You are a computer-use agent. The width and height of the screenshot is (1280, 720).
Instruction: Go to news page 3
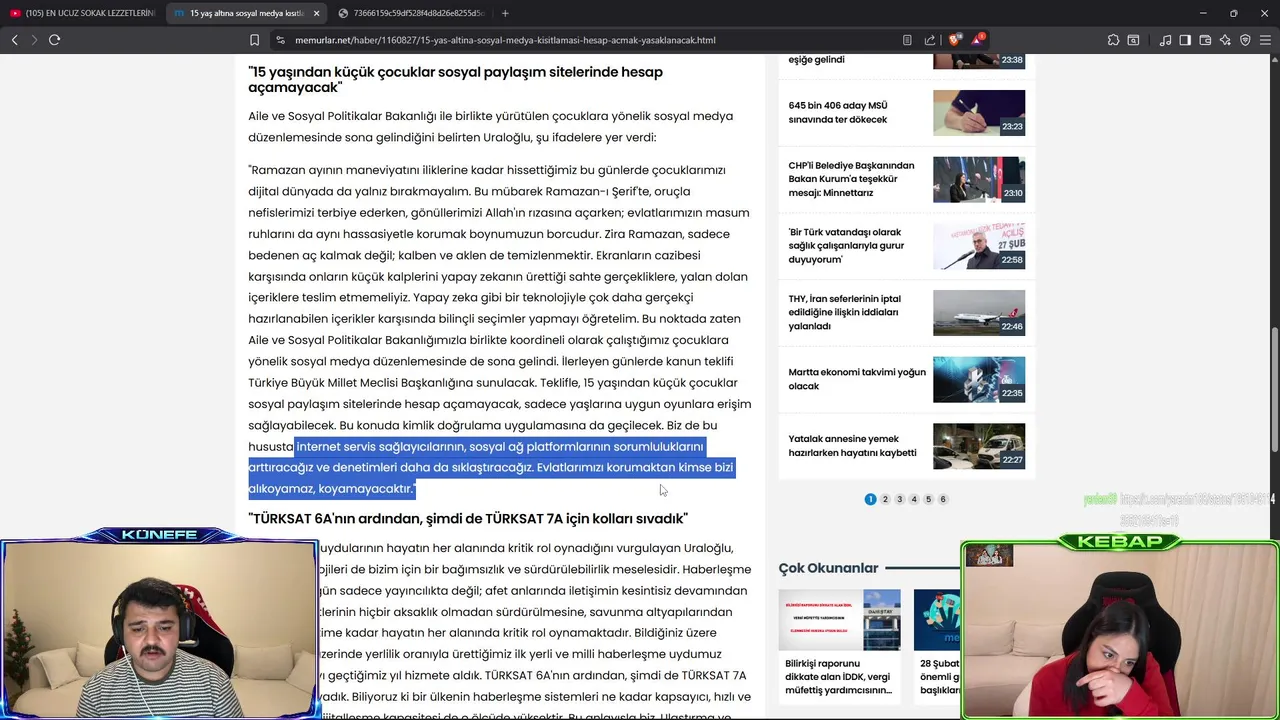click(x=899, y=499)
